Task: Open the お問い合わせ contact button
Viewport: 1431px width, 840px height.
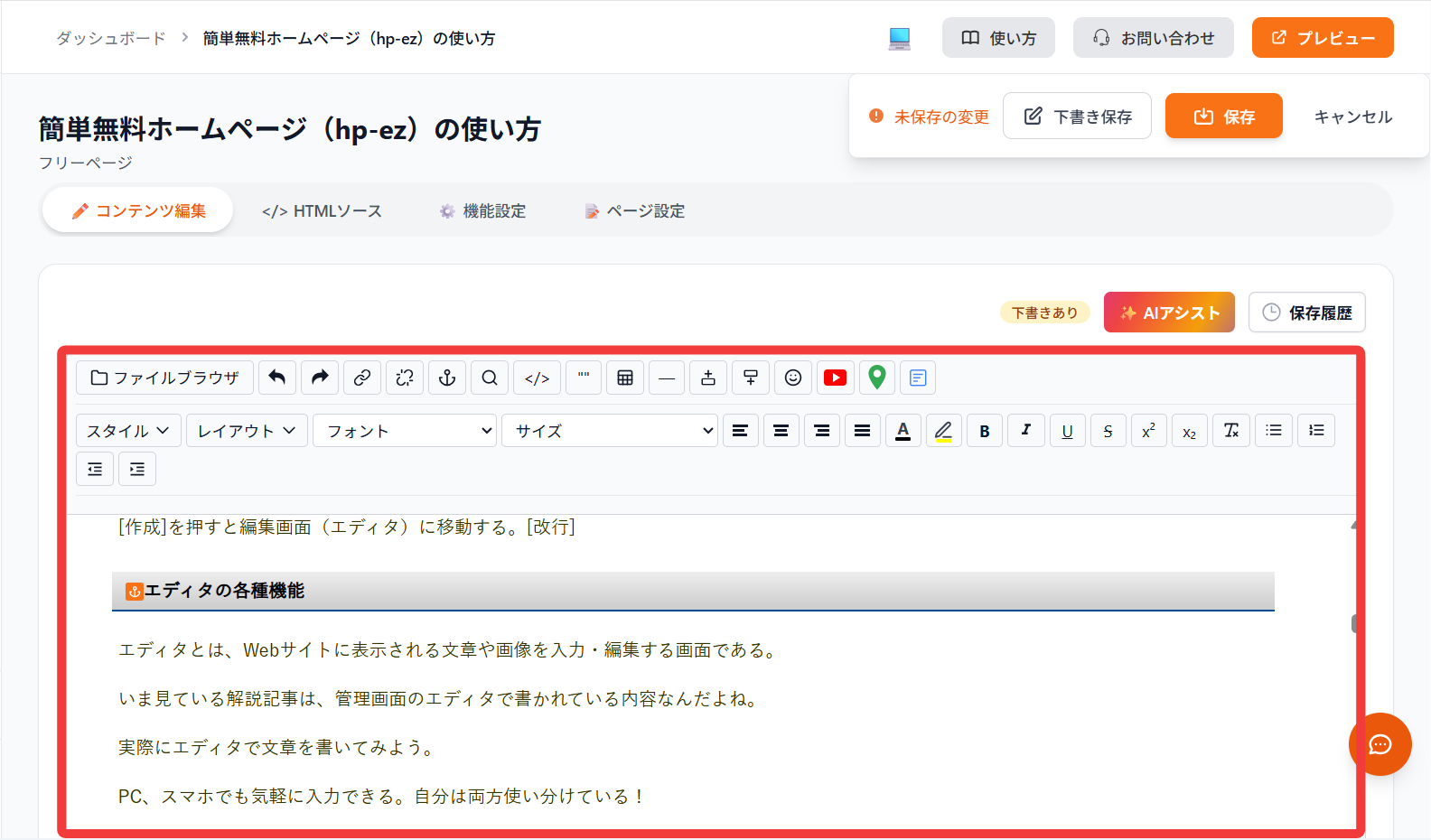Action: (x=1154, y=38)
